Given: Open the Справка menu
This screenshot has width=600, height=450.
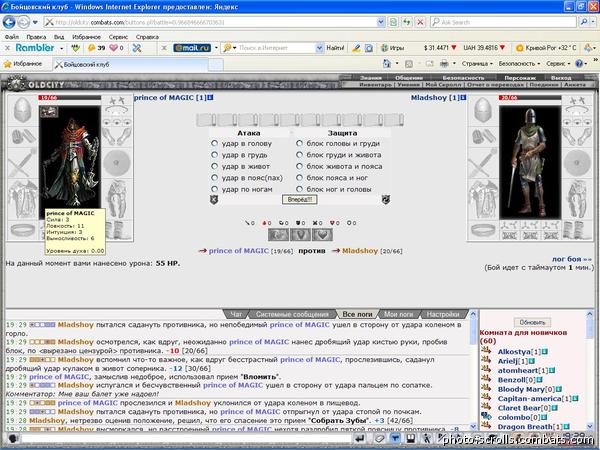Looking at the screenshot, I should (x=147, y=37).
